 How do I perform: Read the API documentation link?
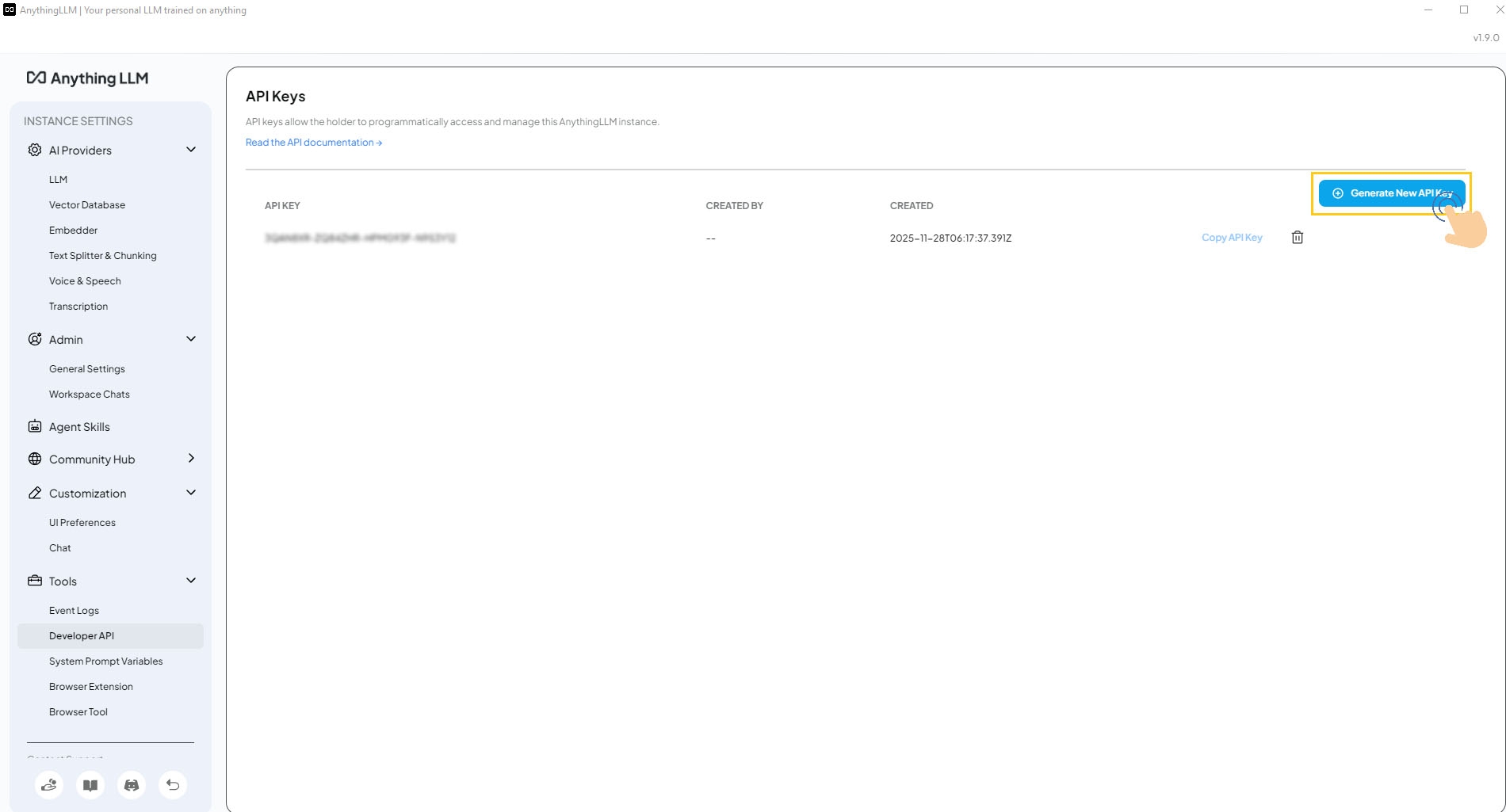[x=313, y=143]
